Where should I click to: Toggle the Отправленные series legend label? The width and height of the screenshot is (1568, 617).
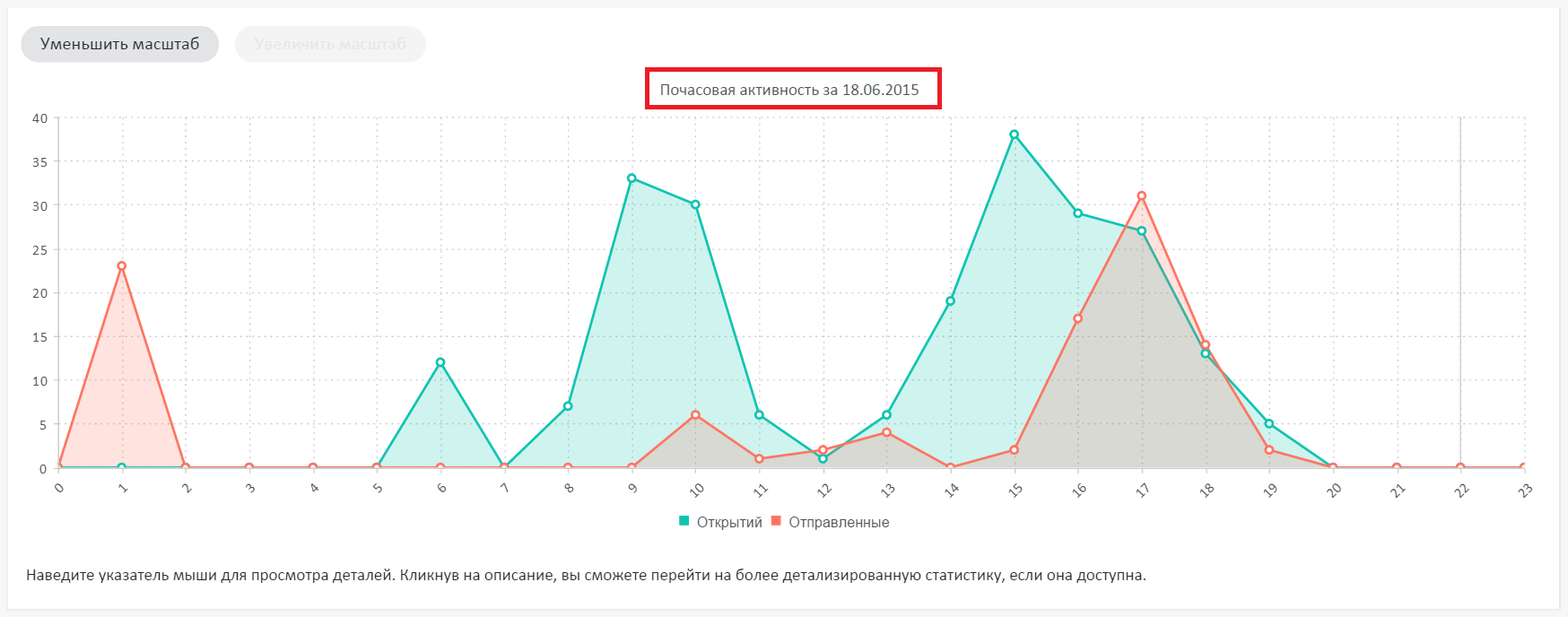(839, 522)
